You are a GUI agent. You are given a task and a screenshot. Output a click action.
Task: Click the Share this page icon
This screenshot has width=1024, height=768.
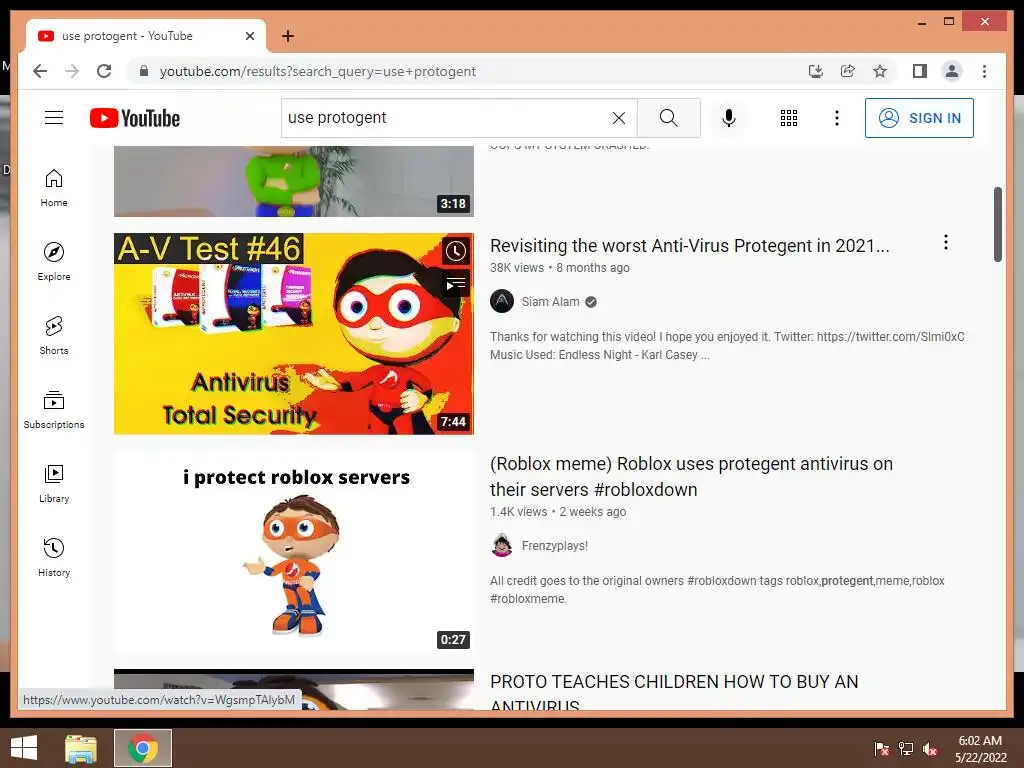point(848,71)
